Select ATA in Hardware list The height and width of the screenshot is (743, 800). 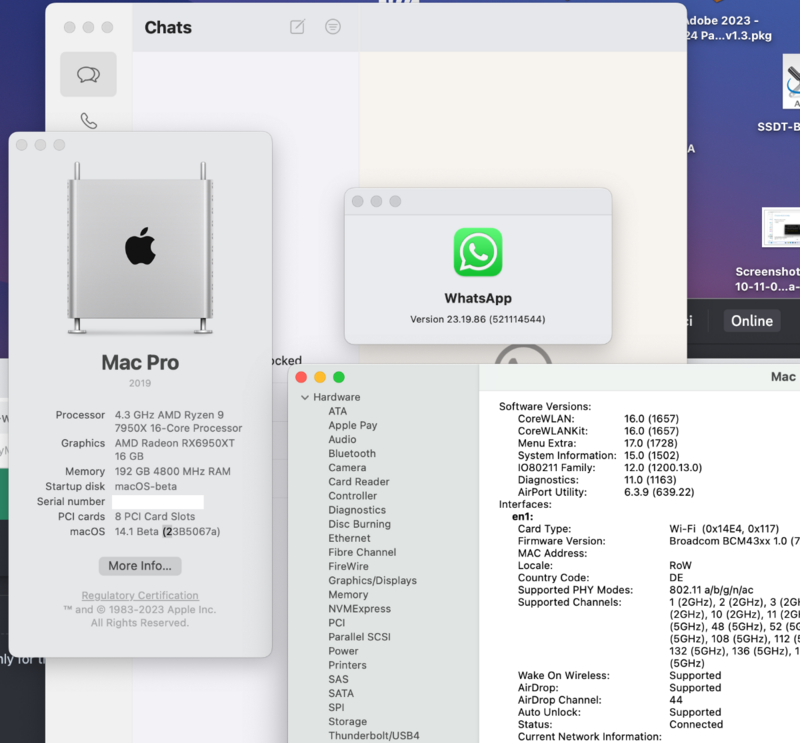coord(337,411)
